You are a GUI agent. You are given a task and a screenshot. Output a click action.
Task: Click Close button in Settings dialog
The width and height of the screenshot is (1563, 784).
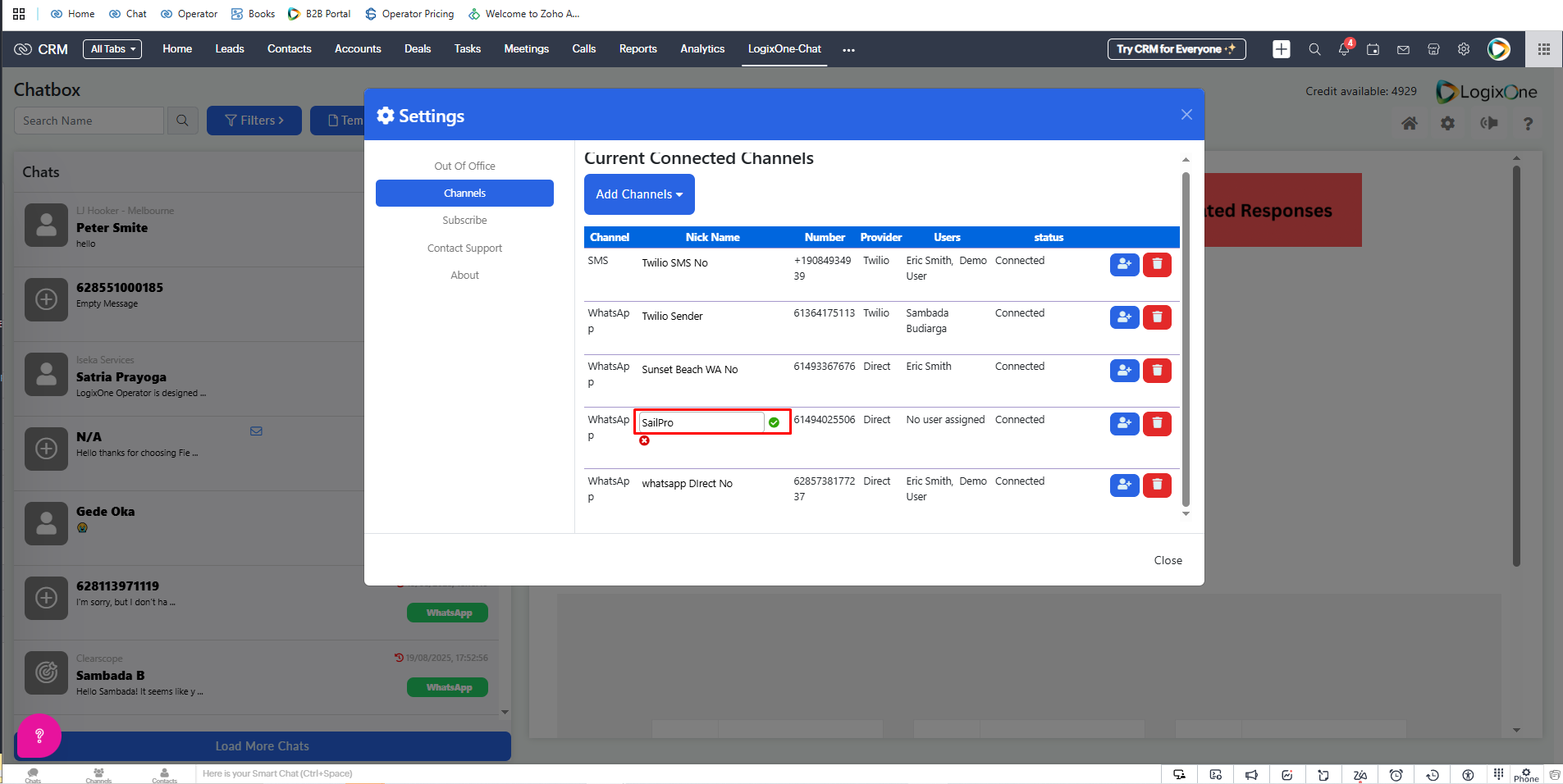pyautogui.click(x=1168, y=560)
